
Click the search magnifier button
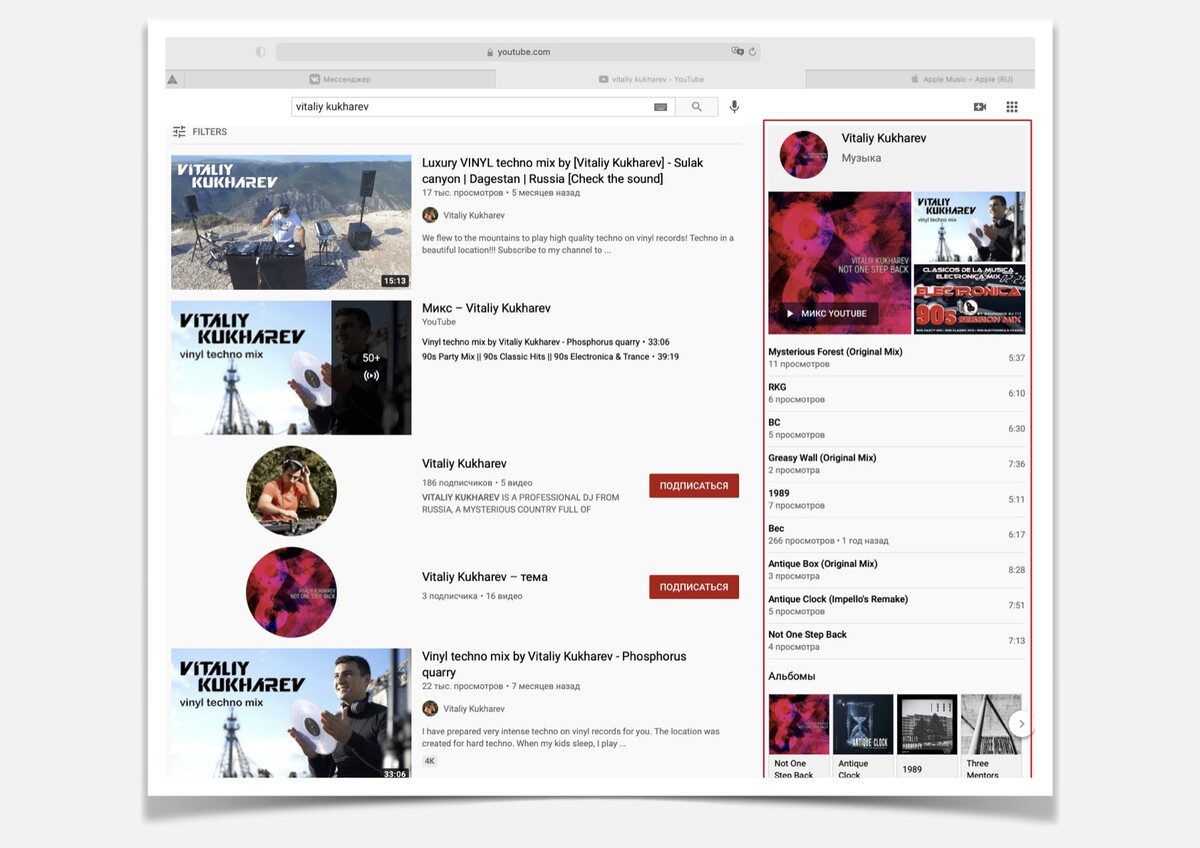coord(696,107)
